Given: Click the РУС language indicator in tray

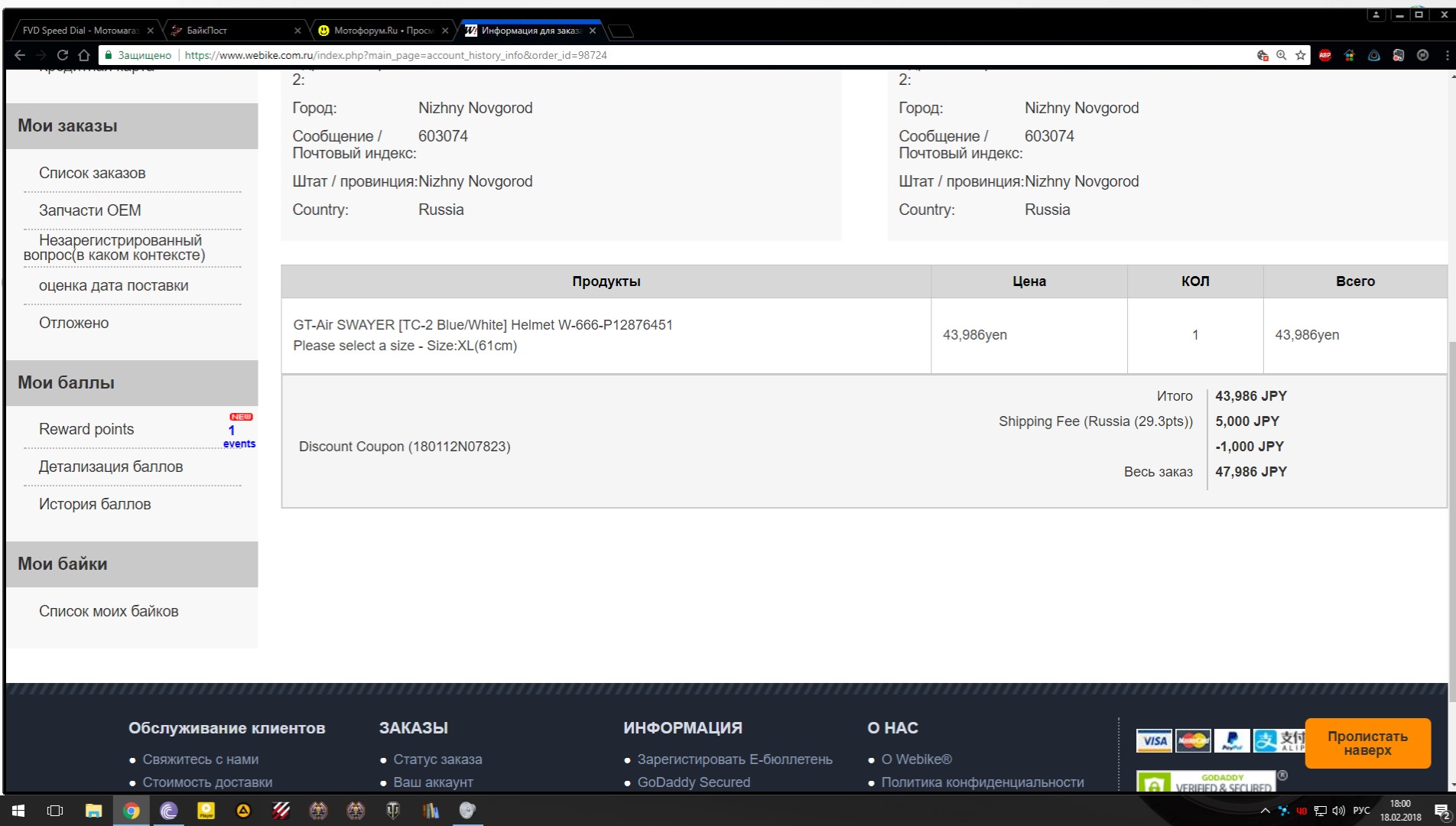Looking at the screenshot, I should point(1361,811).
